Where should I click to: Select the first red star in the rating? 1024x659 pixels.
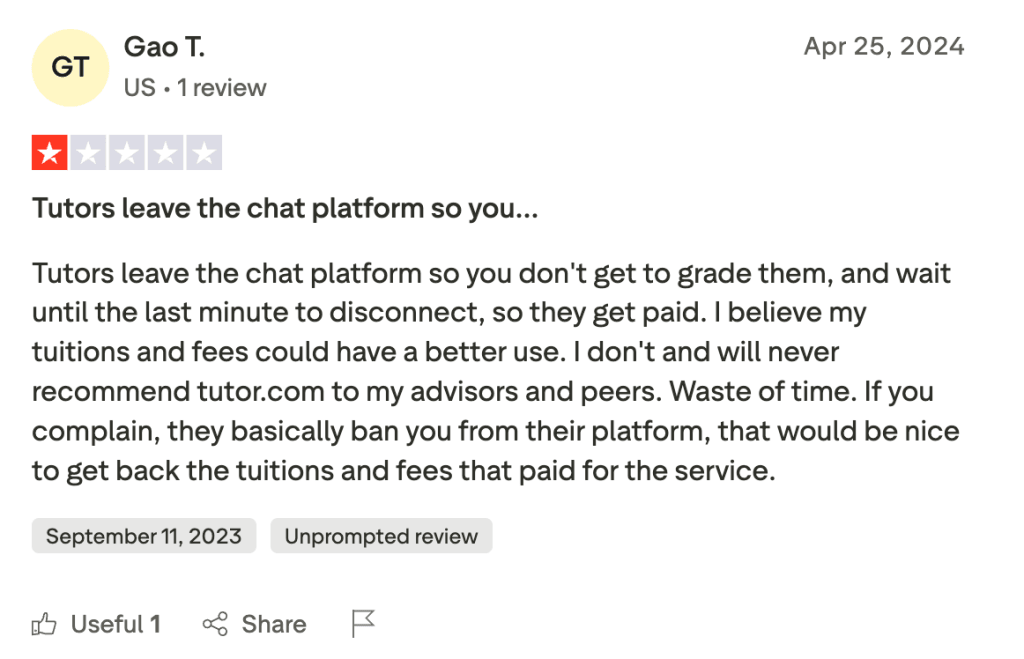[50, 152]
